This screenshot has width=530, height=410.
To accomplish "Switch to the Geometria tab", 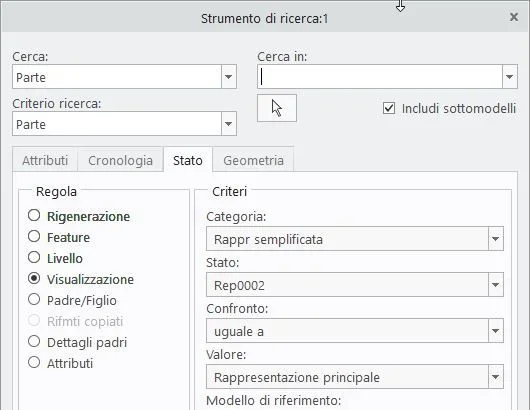I will click(x=253, y=160).
